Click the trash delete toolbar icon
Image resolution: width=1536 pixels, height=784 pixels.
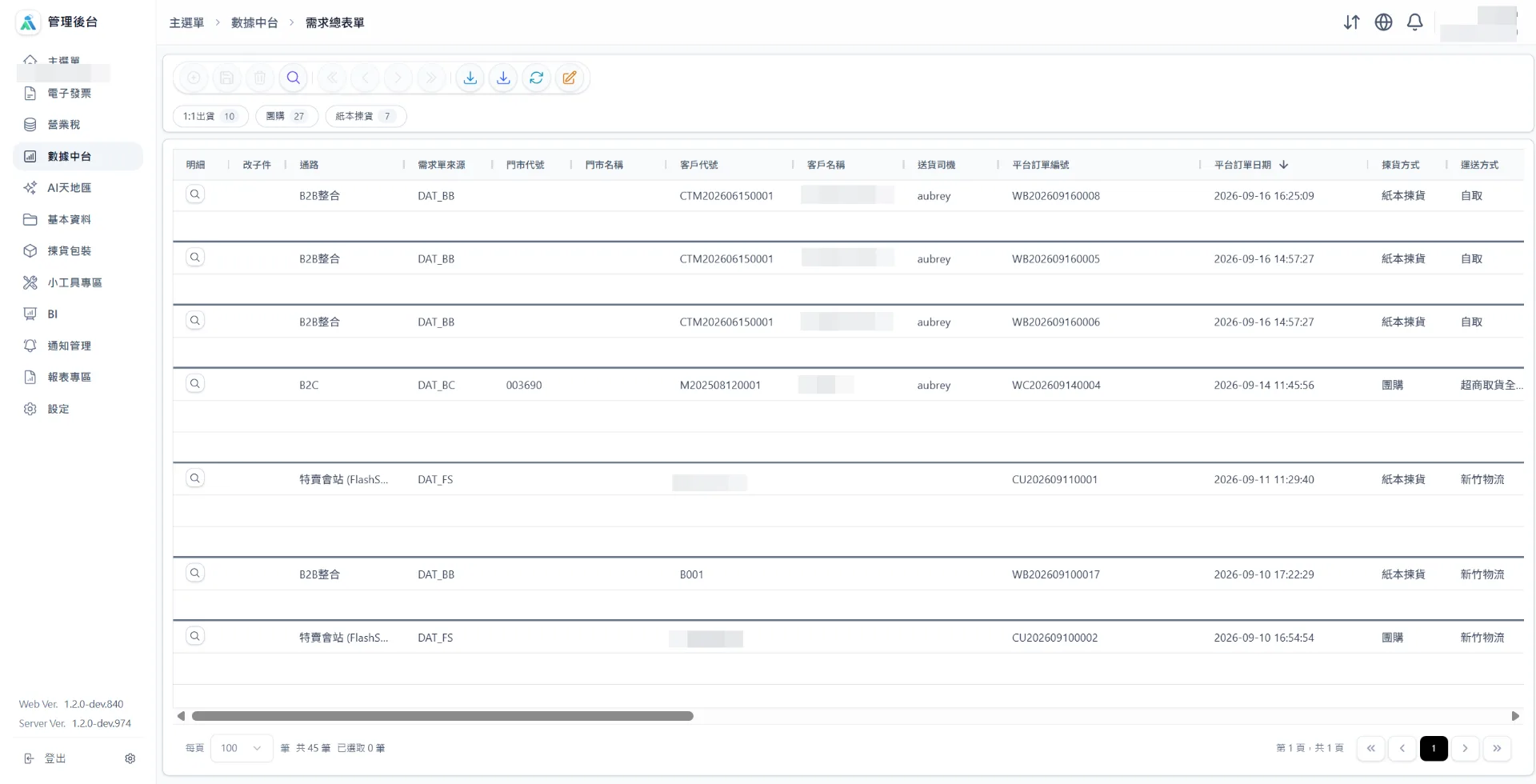coord(260,78)
